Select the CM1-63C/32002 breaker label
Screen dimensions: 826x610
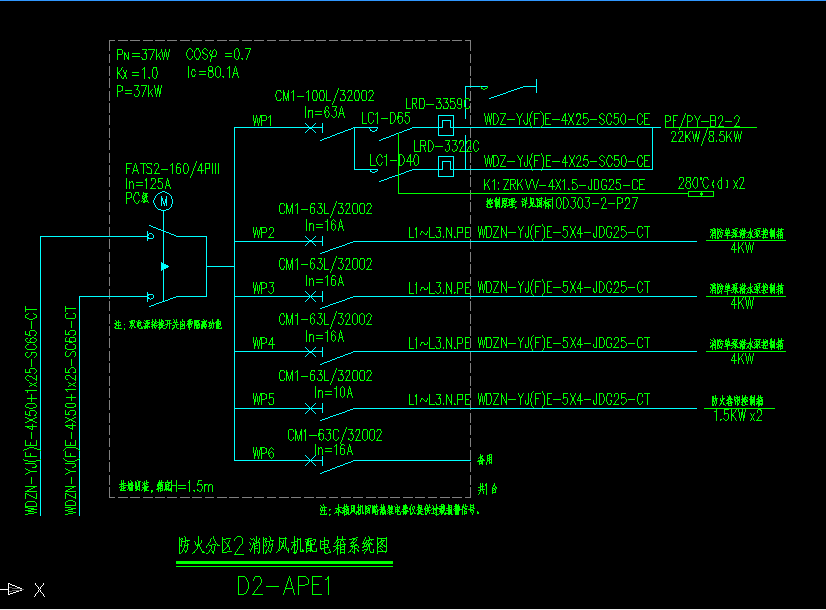335,435
